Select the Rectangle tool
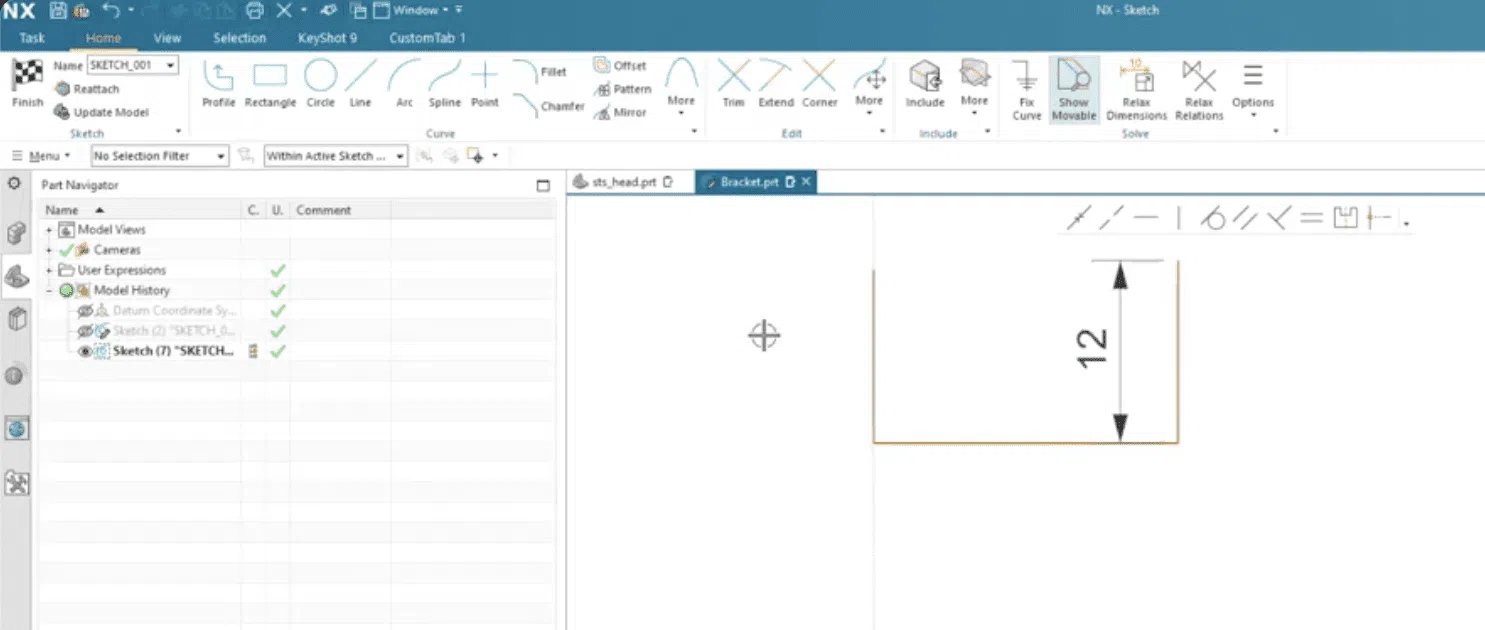 tap(270, 84)
